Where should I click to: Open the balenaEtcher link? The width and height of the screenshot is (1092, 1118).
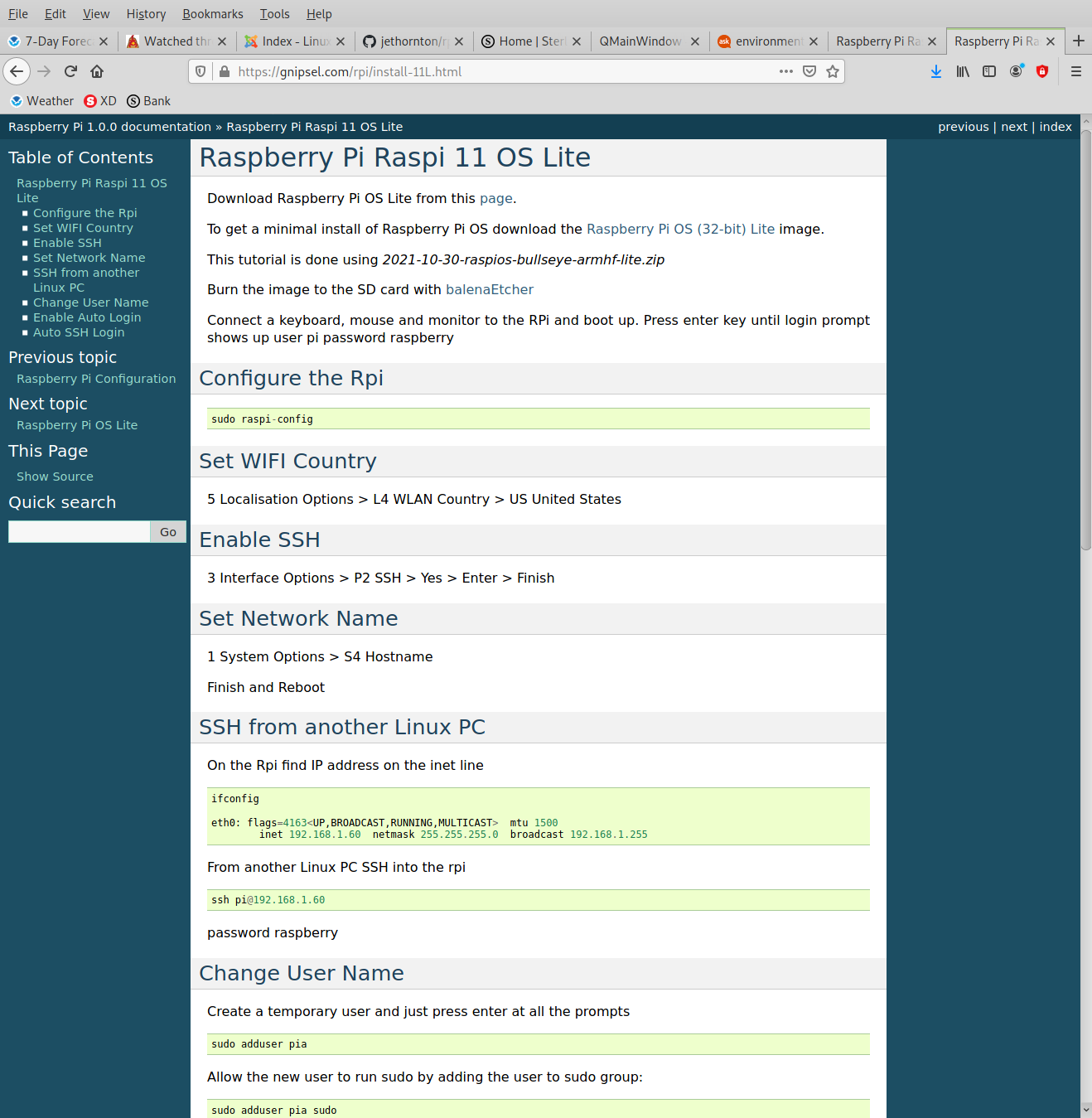click(x=490, y=290)
